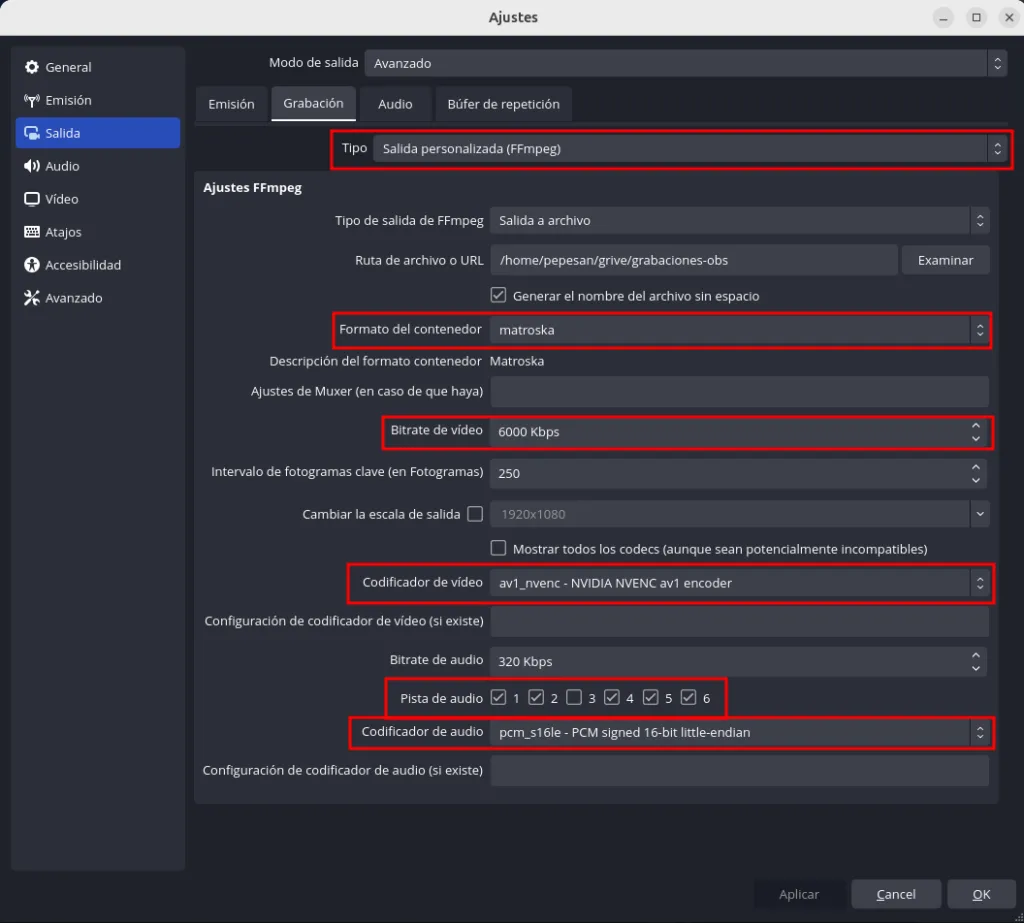This screenshot has width=1024, height=923.
Task: Toggle 'Generar el nombre del archivo sin espacio'
Action: [498, 296]
